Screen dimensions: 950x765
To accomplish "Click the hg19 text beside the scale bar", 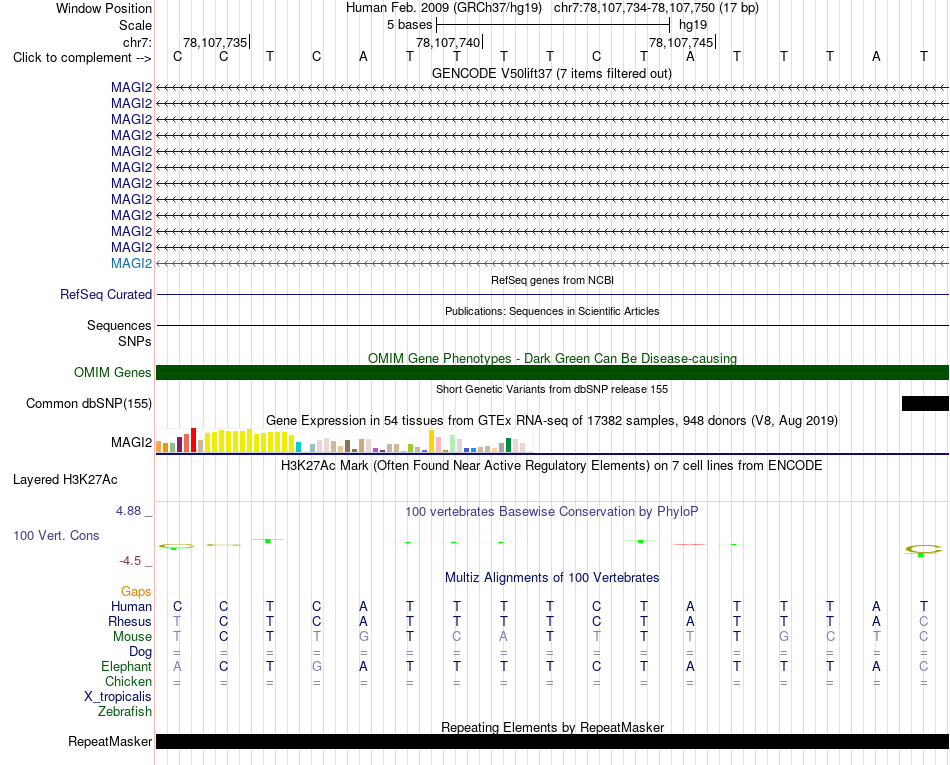I will coord(693,25).
